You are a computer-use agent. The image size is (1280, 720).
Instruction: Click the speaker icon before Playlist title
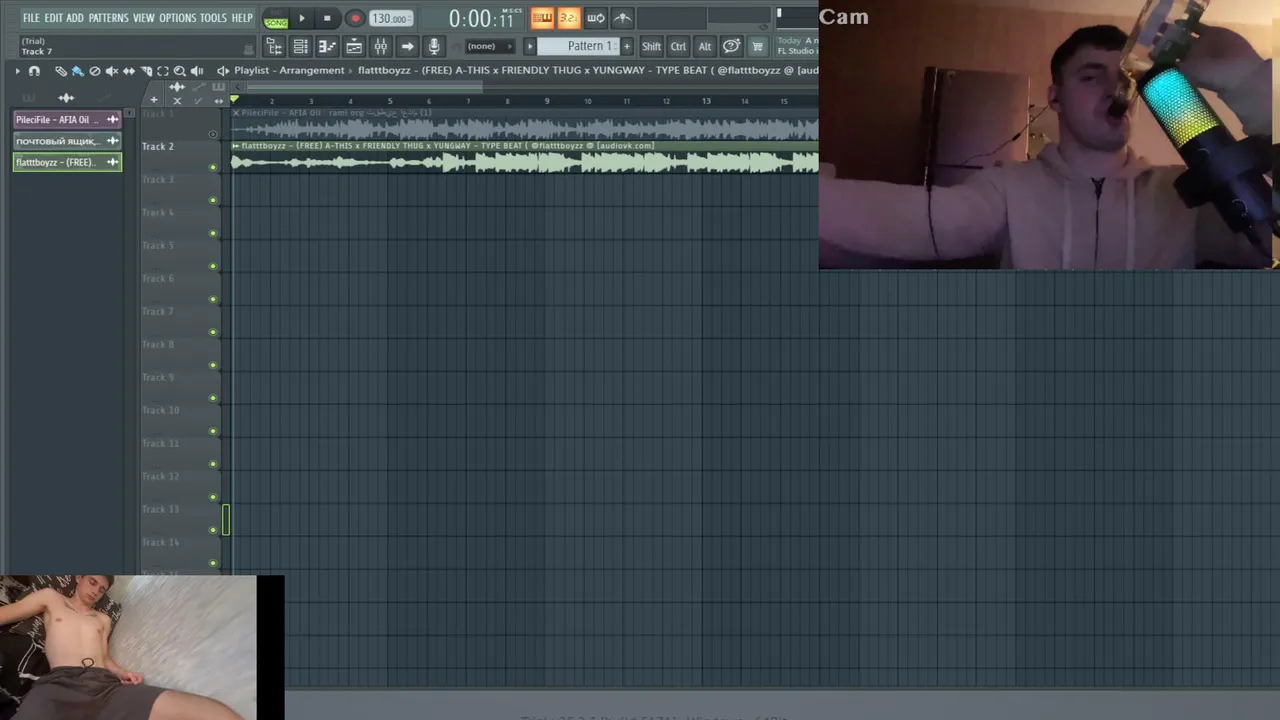pos(223,71)
